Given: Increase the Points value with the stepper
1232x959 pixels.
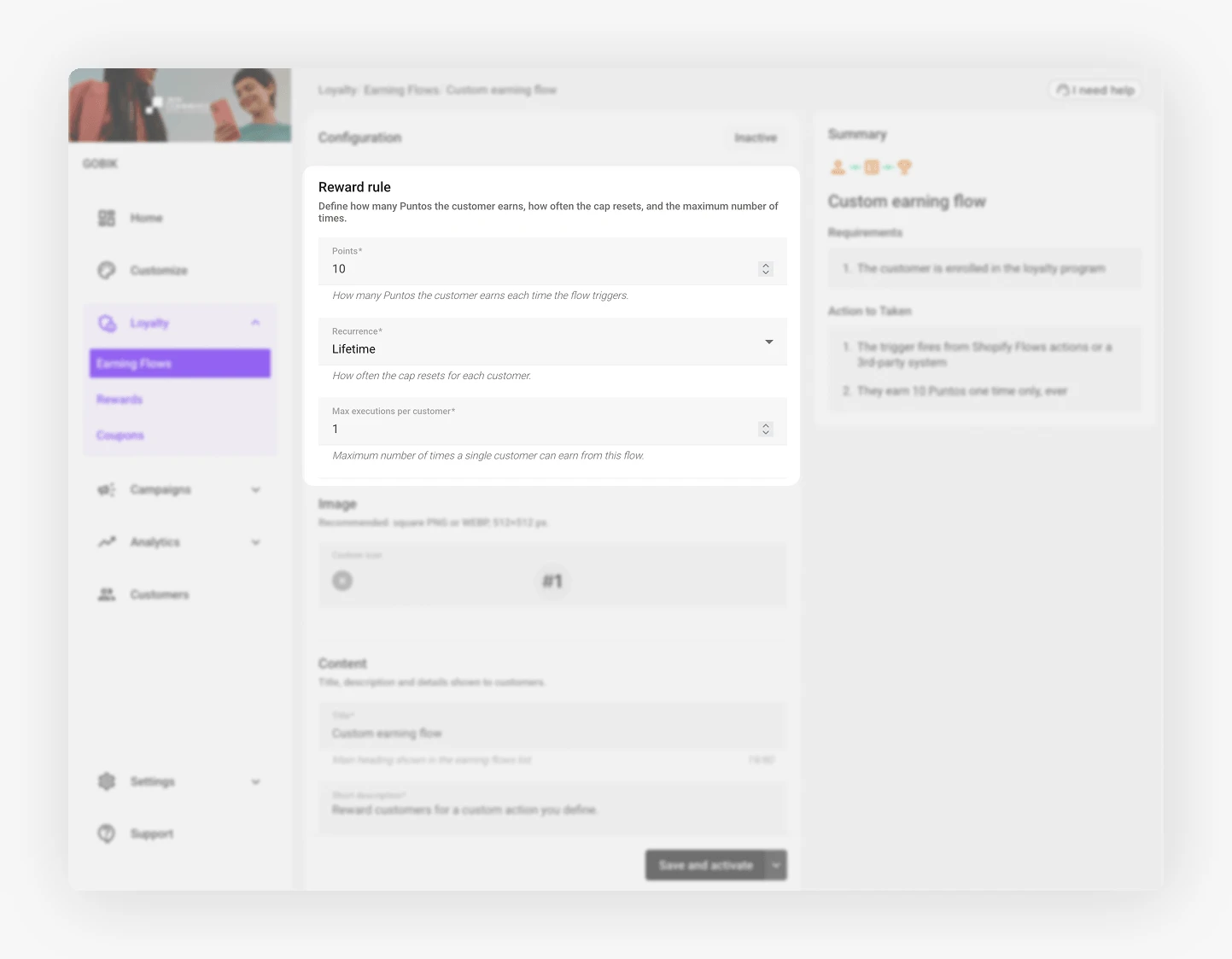Looking at the screenshot, I should point(766,265).
